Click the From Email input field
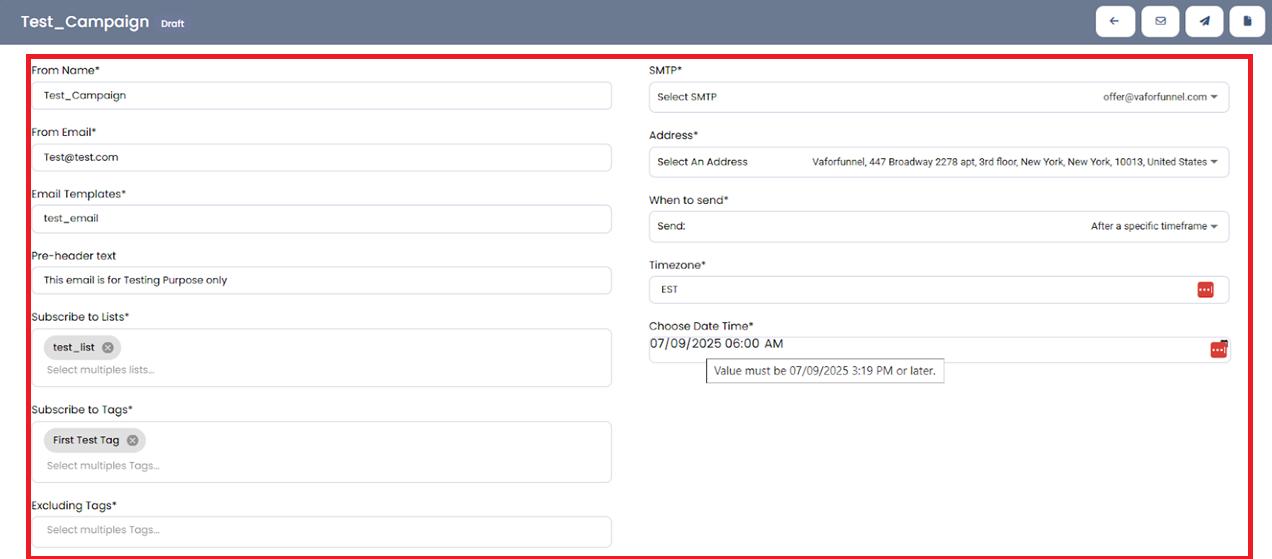Screen dimensions: 1272x559 pos(321,157)
